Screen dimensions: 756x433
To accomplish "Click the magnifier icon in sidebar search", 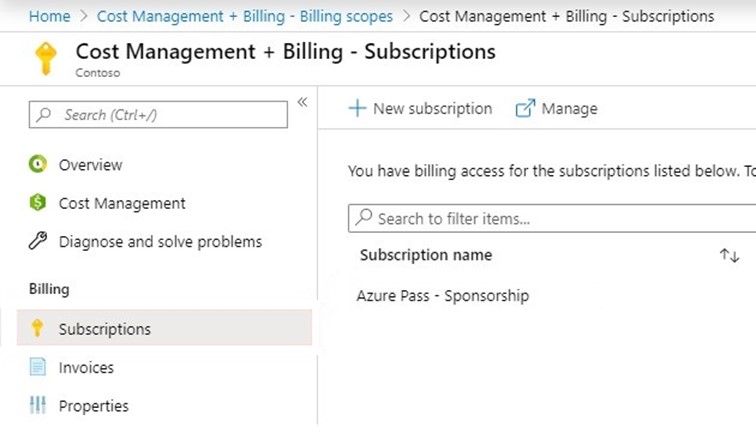I will [x=44, y=114].
